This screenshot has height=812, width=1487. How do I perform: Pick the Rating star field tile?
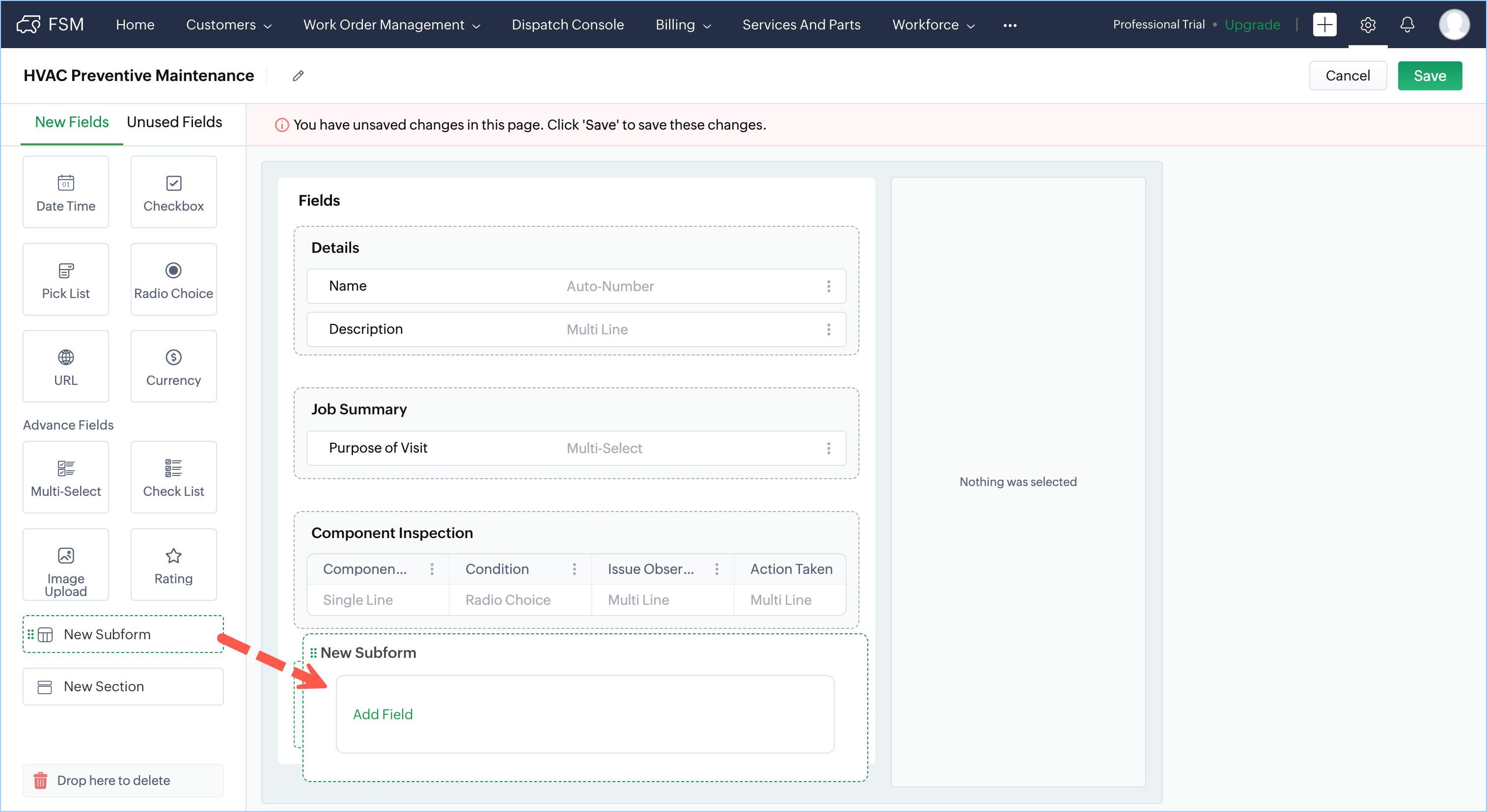[x=173, y=565]
